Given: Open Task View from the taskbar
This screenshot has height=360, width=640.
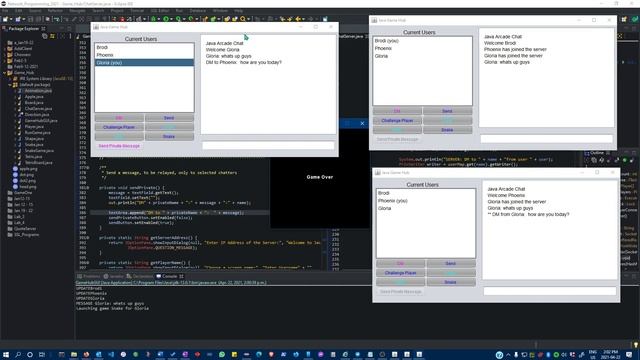Looking at the screenshot, I should pos(42,355).
